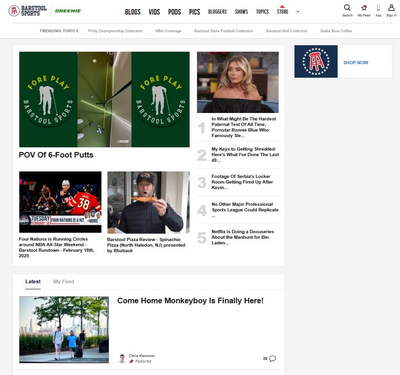Viewport: 400px width, 375px height.
Task: Open the STORE menu item
Action: 282,11
